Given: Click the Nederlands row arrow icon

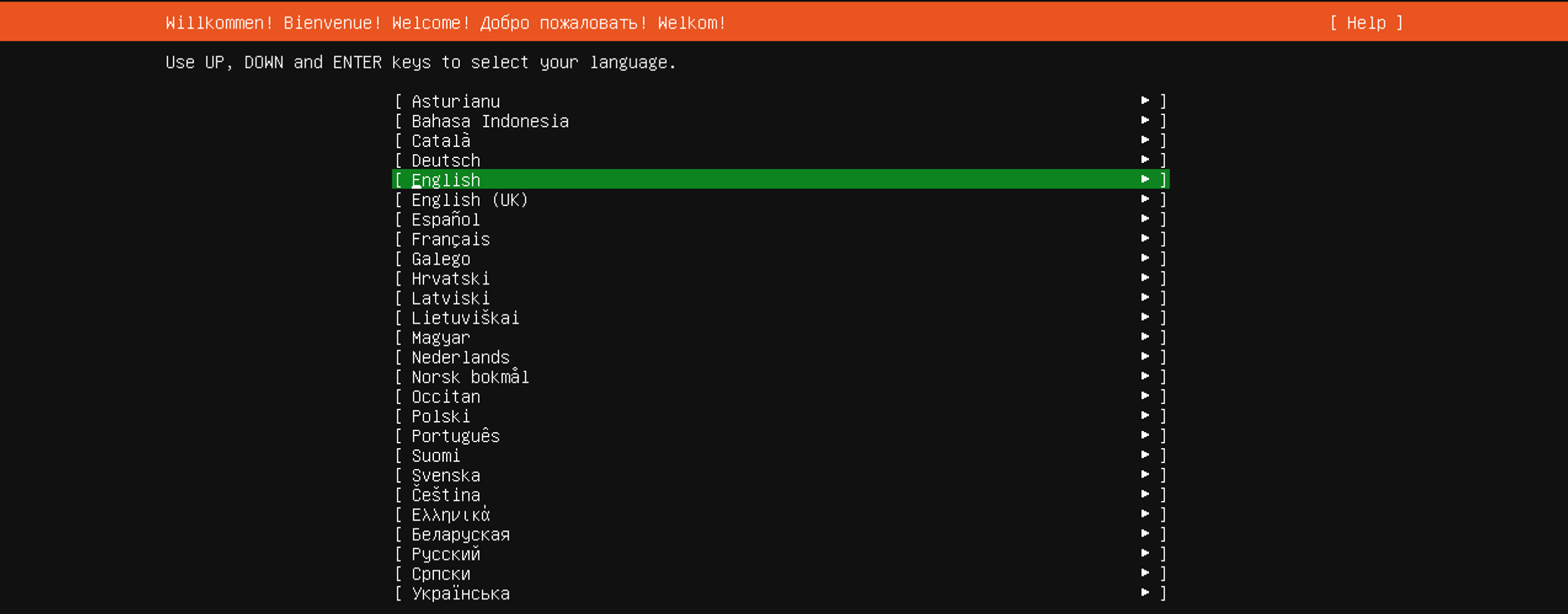Looking at the screenshot, I should point(1145,356).
